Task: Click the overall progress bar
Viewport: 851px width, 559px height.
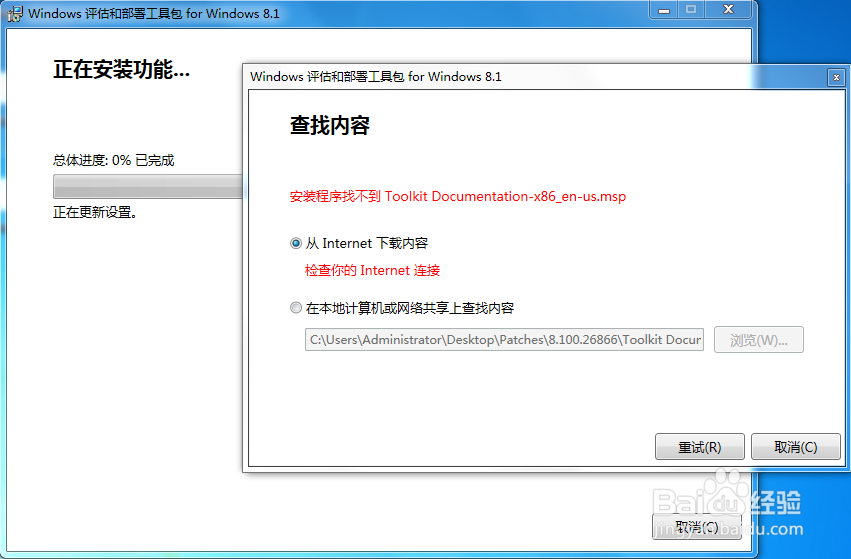Action: click(148, 186)
